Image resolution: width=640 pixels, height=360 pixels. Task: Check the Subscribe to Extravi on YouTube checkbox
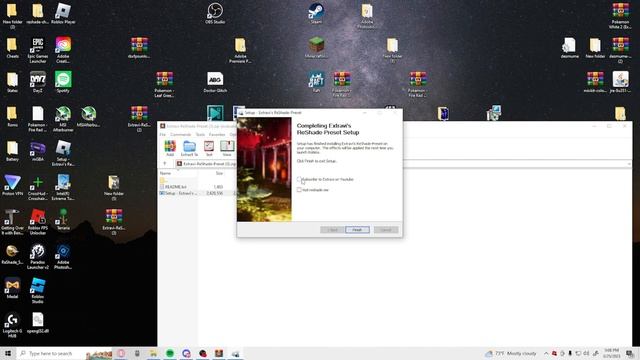(299, 179)
